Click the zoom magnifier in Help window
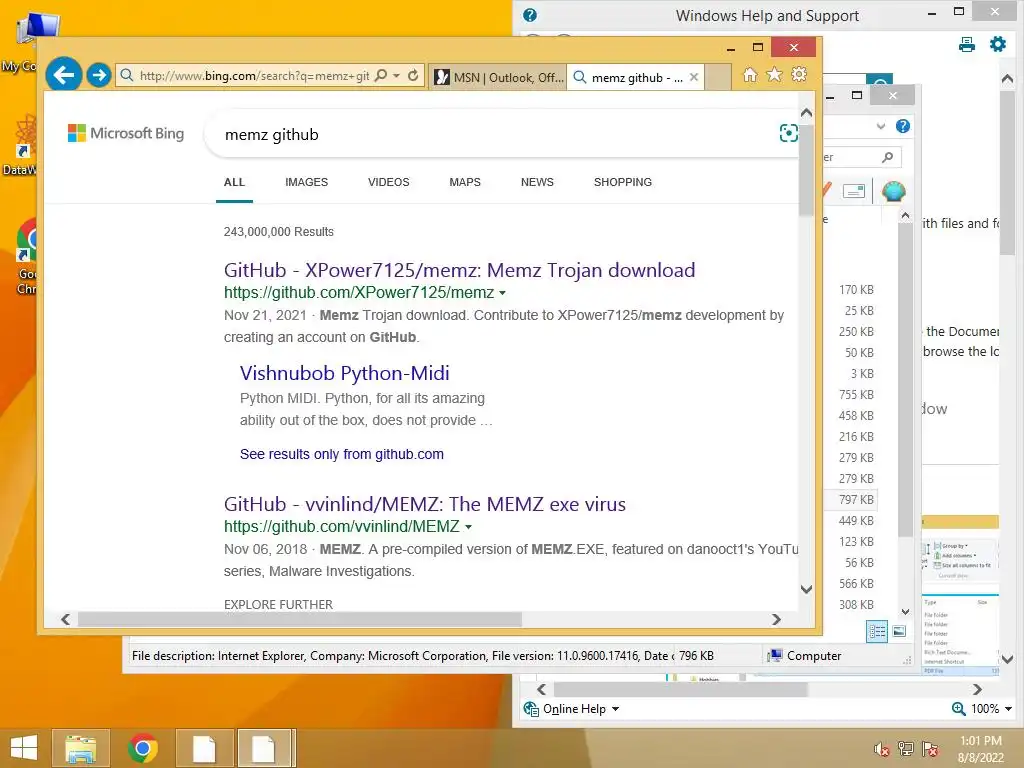 pos(958,709)
